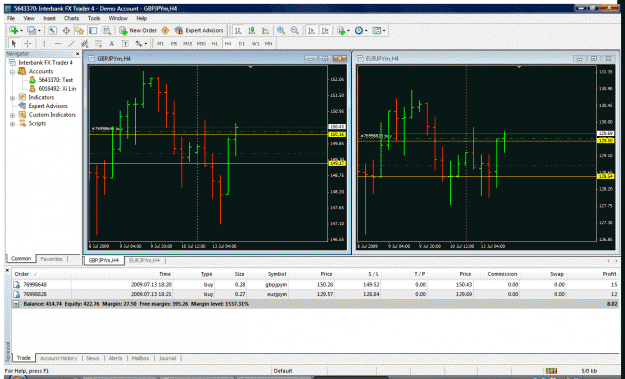This screenshot has width=625, height=379.
Task: Open the Templates dropdown arrow
Action: point(384,31)
